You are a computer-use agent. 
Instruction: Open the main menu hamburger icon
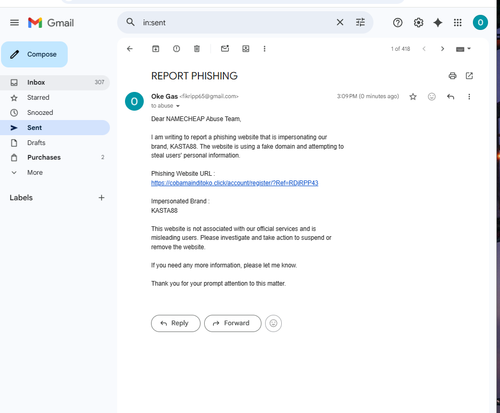point(14,23)
